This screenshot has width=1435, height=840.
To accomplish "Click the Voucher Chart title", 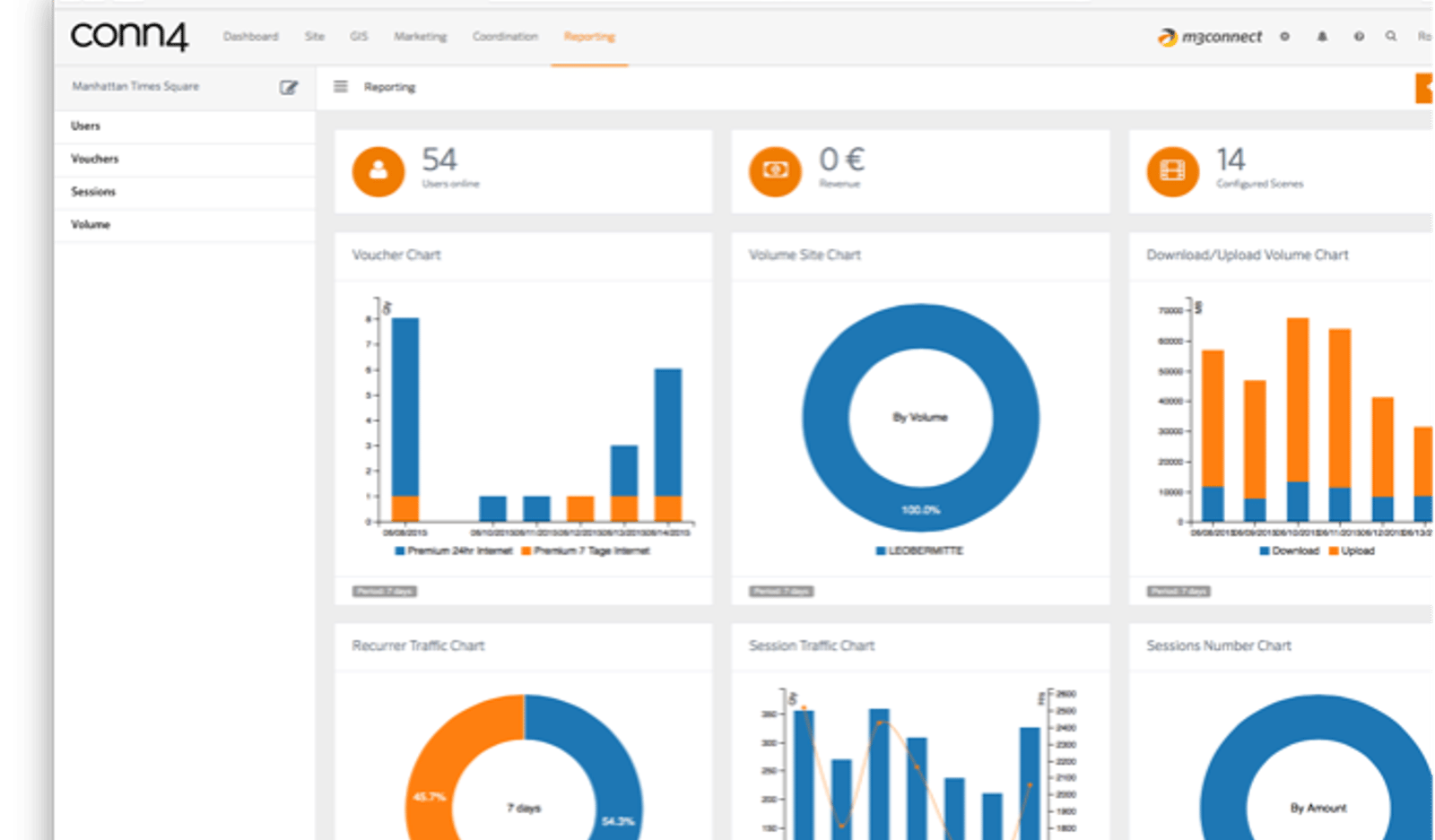I will coord(396,255).
